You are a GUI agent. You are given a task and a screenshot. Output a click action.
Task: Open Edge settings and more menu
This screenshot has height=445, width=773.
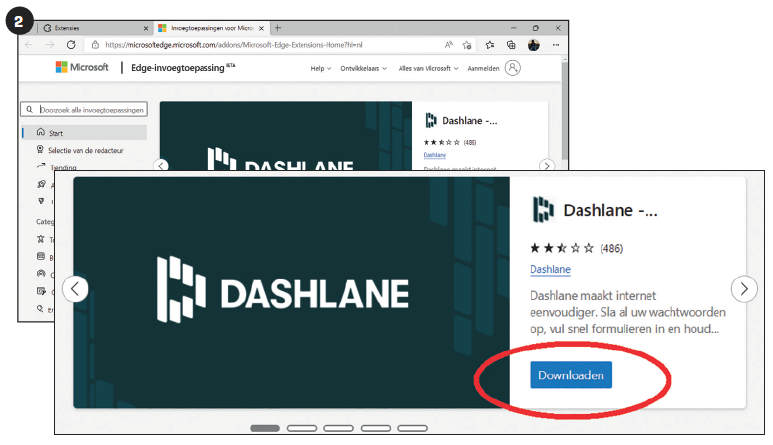point(556,45)
